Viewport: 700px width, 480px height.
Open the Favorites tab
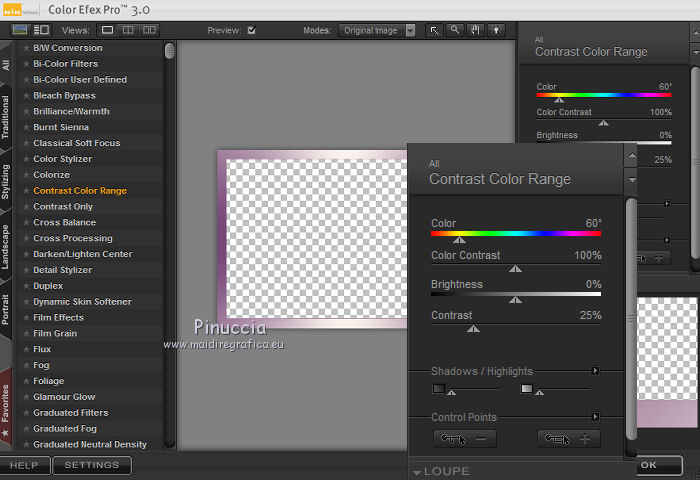(x=7, y=400)
